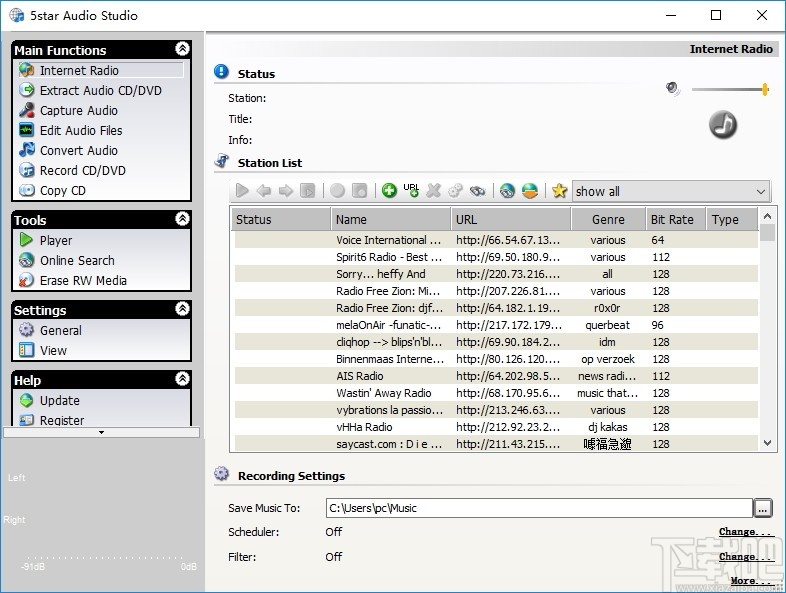Open Edit Audio Files tool
Screen dimensions: 786x593
pyautogui.click(x=81, y=130)
